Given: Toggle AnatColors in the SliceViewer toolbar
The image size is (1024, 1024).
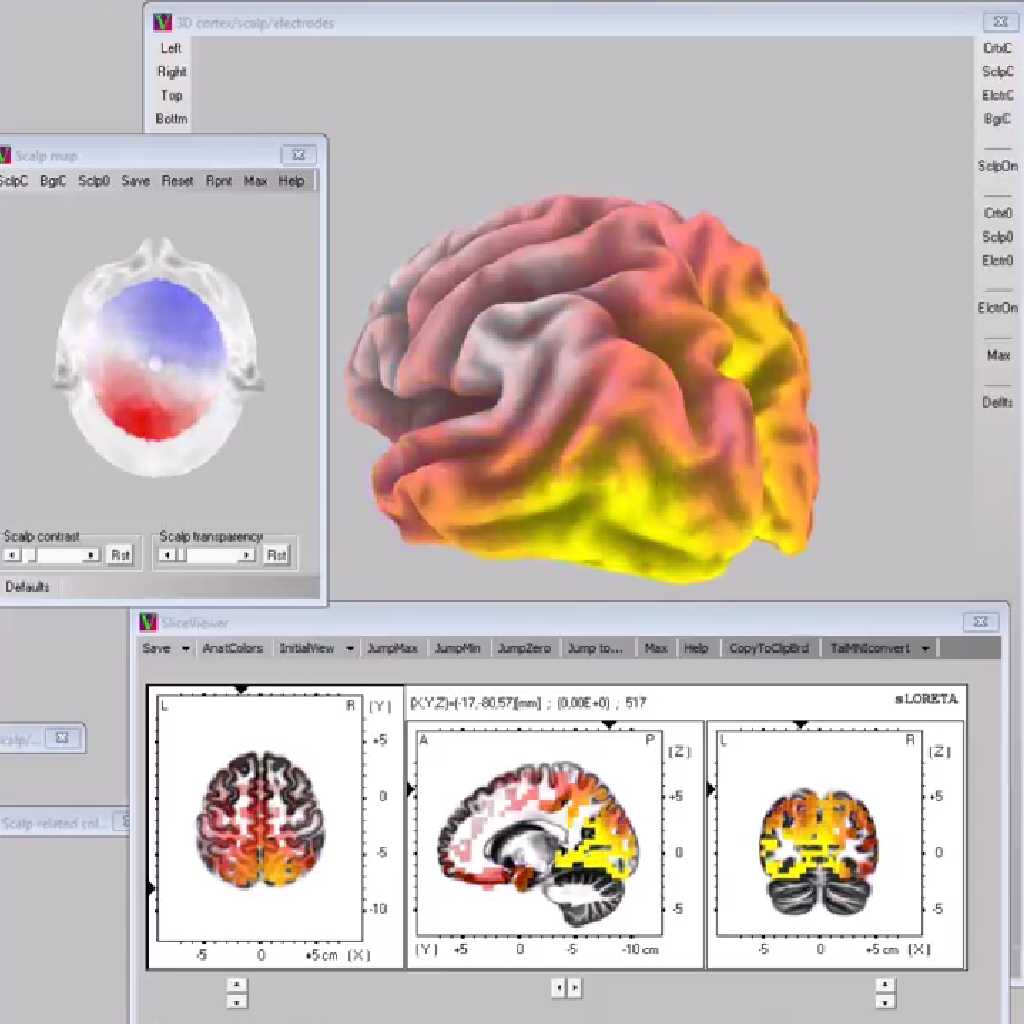Looking at the screenshot, I should (x=233, y=648).
